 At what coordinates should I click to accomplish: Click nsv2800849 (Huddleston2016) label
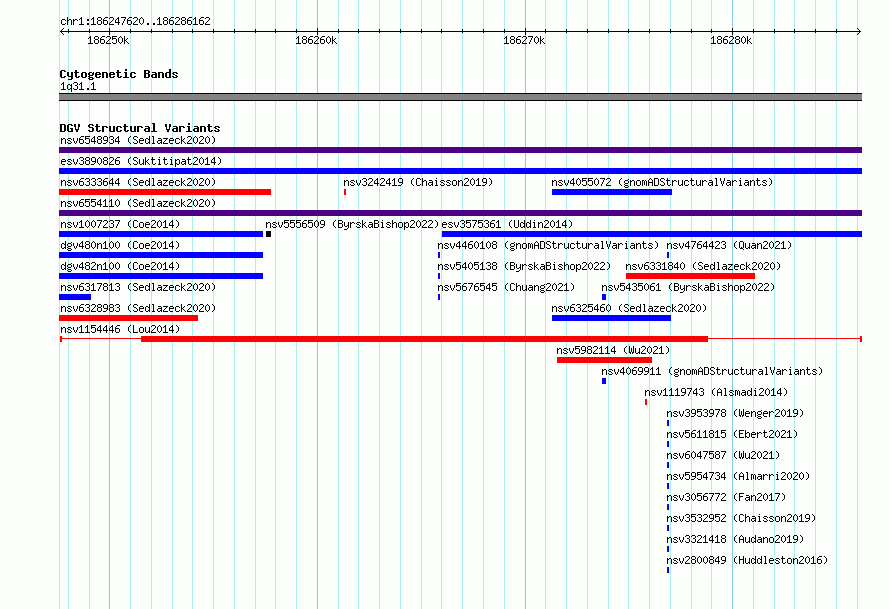pos(747,560)
